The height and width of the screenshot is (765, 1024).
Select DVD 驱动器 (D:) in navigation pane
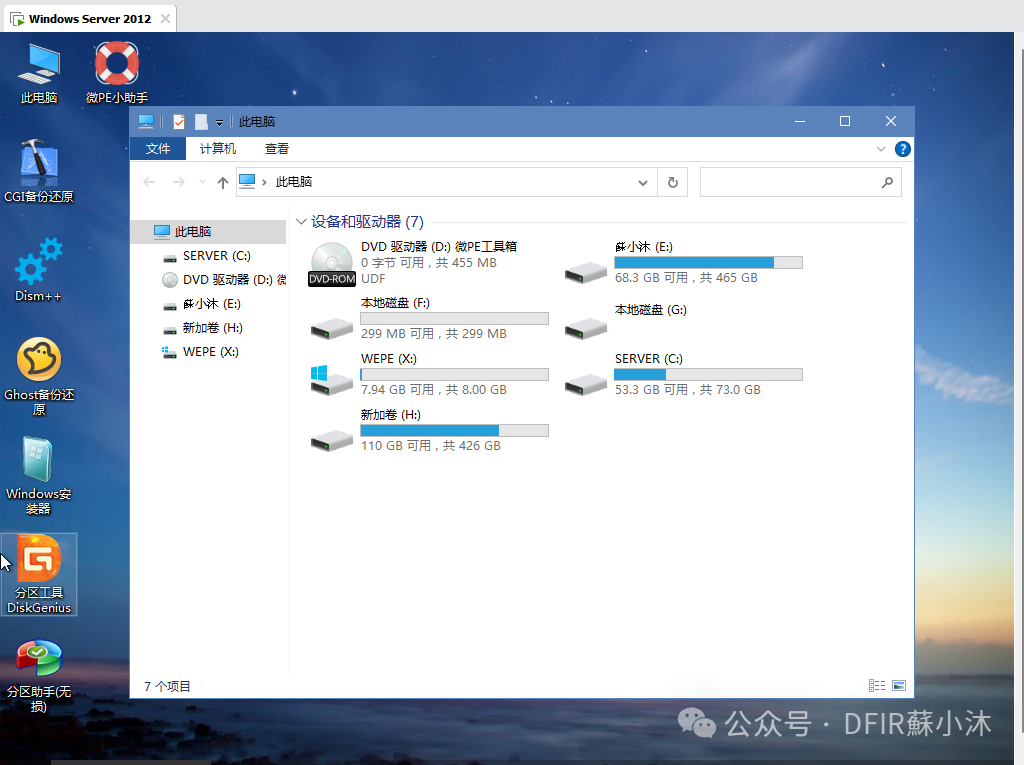[x=209, y=280]
